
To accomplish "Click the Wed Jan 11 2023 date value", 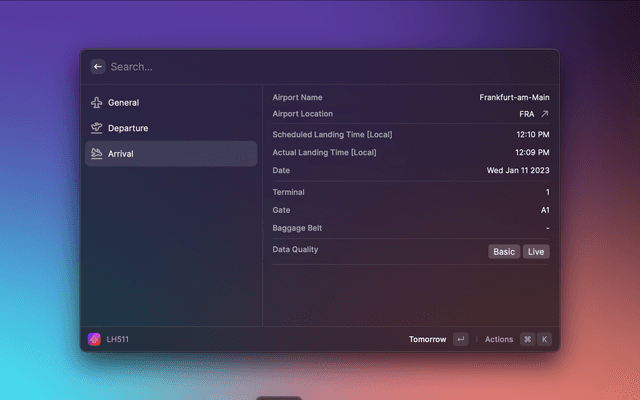I will point(518,170).
